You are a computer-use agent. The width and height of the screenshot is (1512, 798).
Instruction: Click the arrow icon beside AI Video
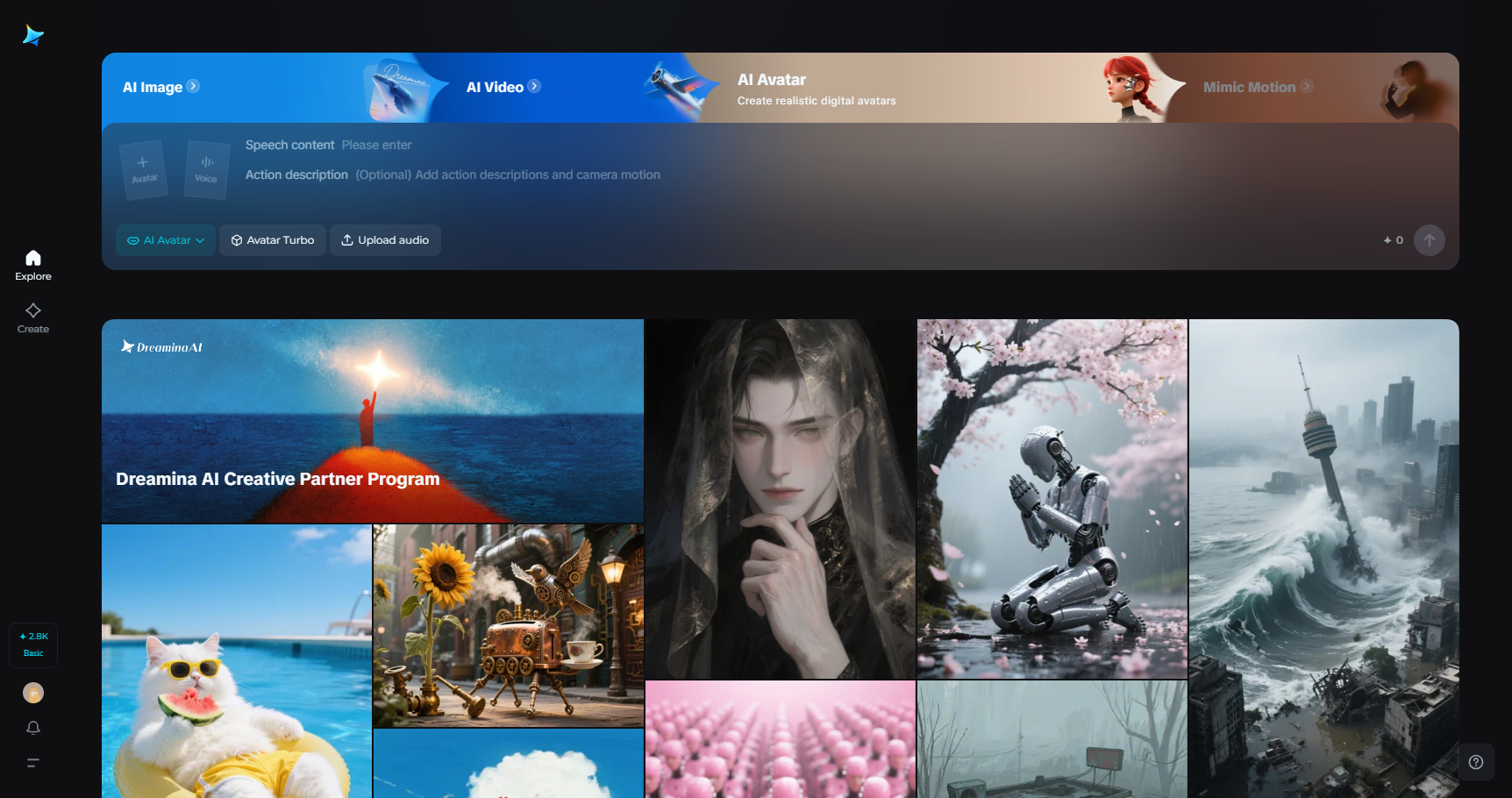[x=534, y=86]
